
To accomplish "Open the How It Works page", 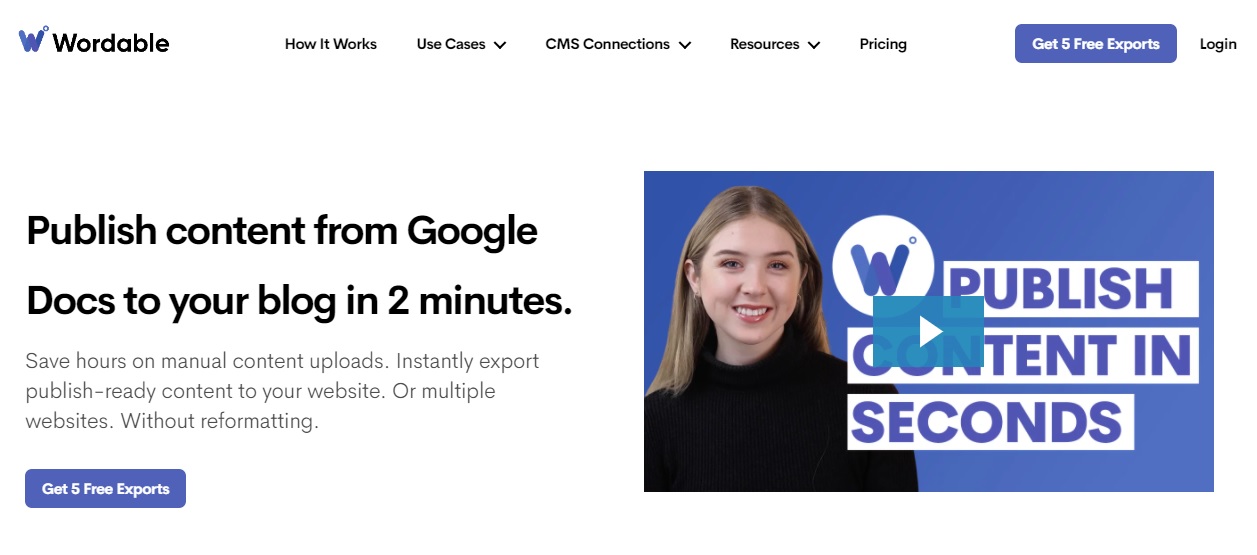I will coord(331,44).
